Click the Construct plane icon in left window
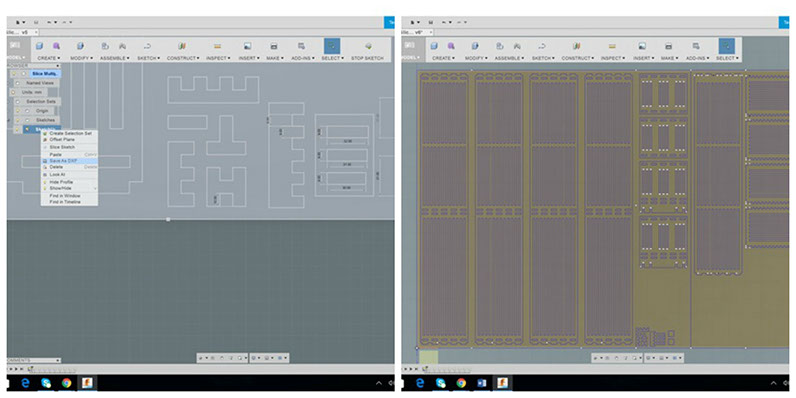 click(x=182, y=46)
